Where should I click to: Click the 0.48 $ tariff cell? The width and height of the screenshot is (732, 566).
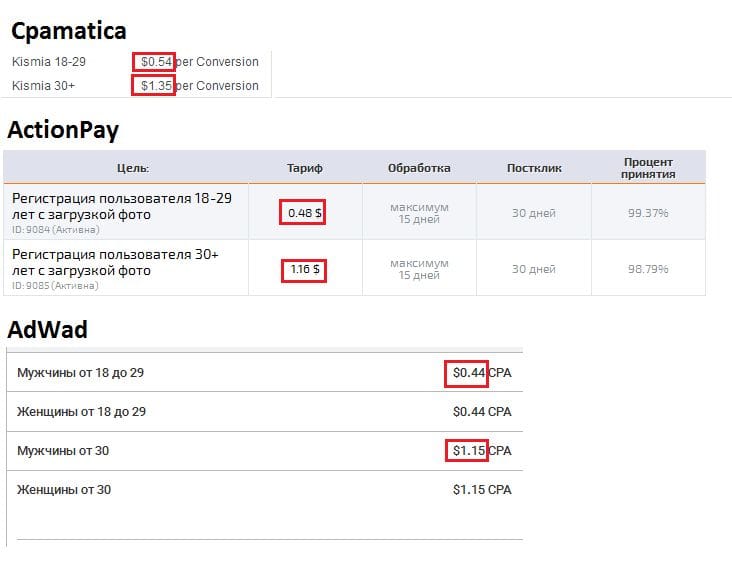click(304, 213)
